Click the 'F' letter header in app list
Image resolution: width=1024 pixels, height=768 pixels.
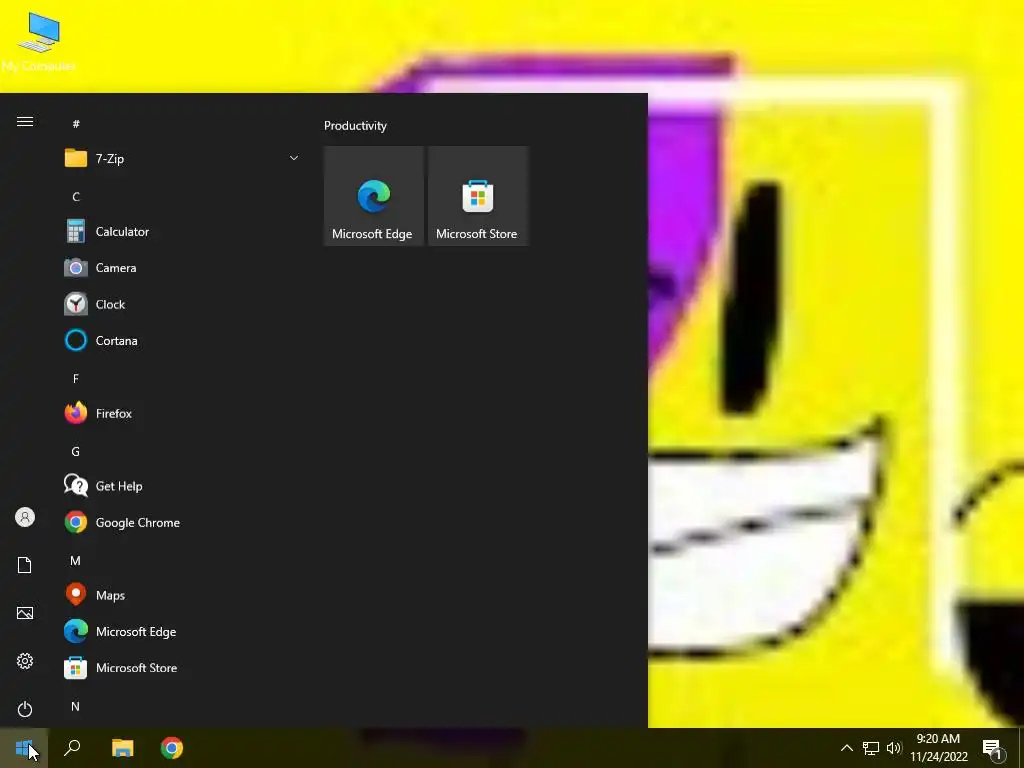[76, 379]
